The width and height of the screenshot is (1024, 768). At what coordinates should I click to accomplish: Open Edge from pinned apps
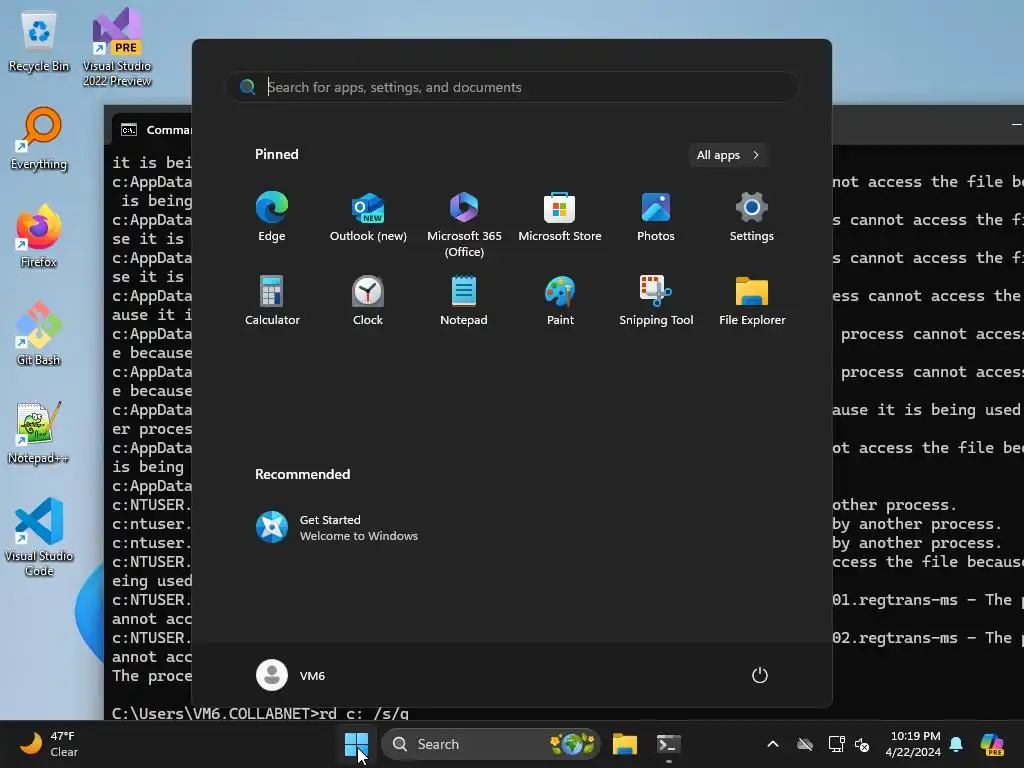click(x=272, y=217)
